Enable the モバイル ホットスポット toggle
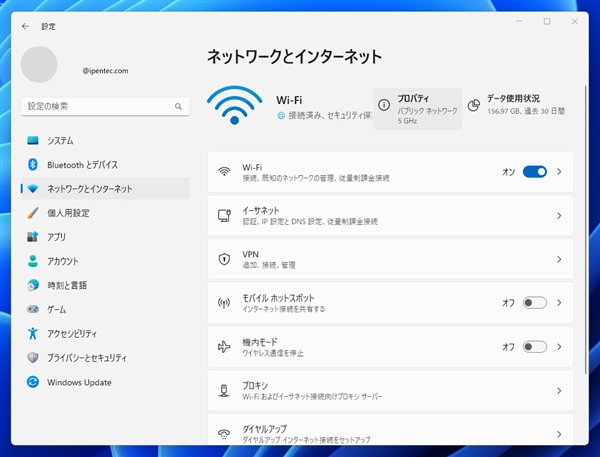 (535, 303)
